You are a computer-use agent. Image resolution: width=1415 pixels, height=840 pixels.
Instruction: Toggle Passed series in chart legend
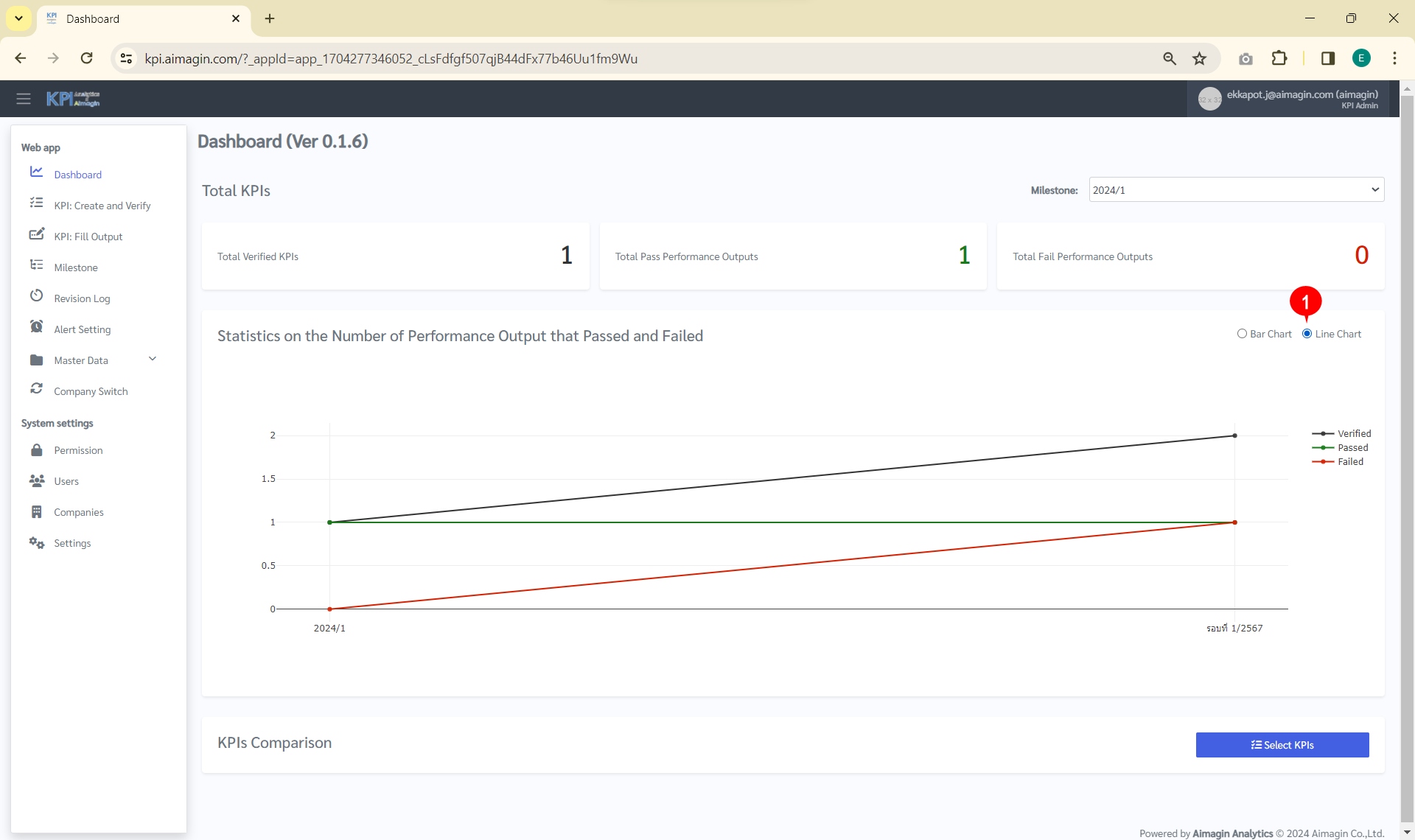click(1340, 447)
